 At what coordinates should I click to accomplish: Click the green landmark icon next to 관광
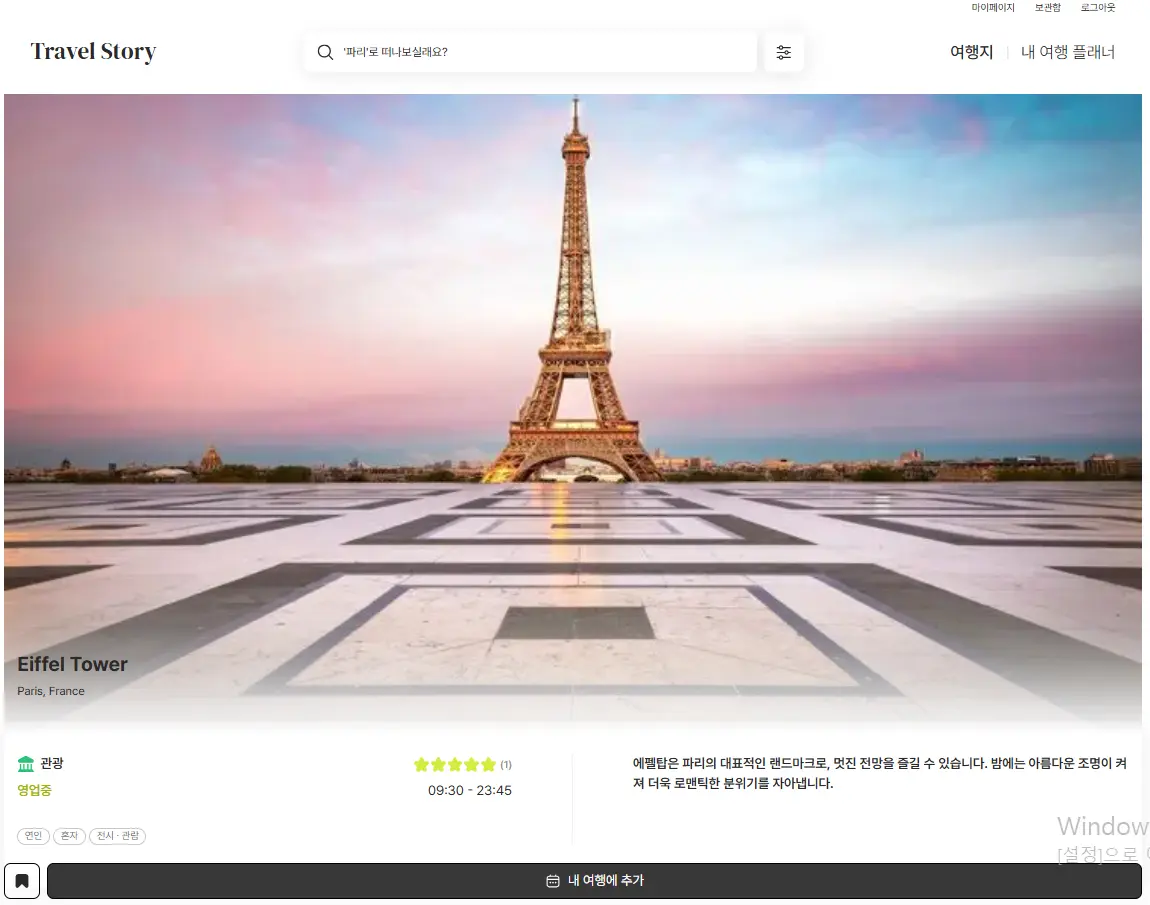[25, 762]
